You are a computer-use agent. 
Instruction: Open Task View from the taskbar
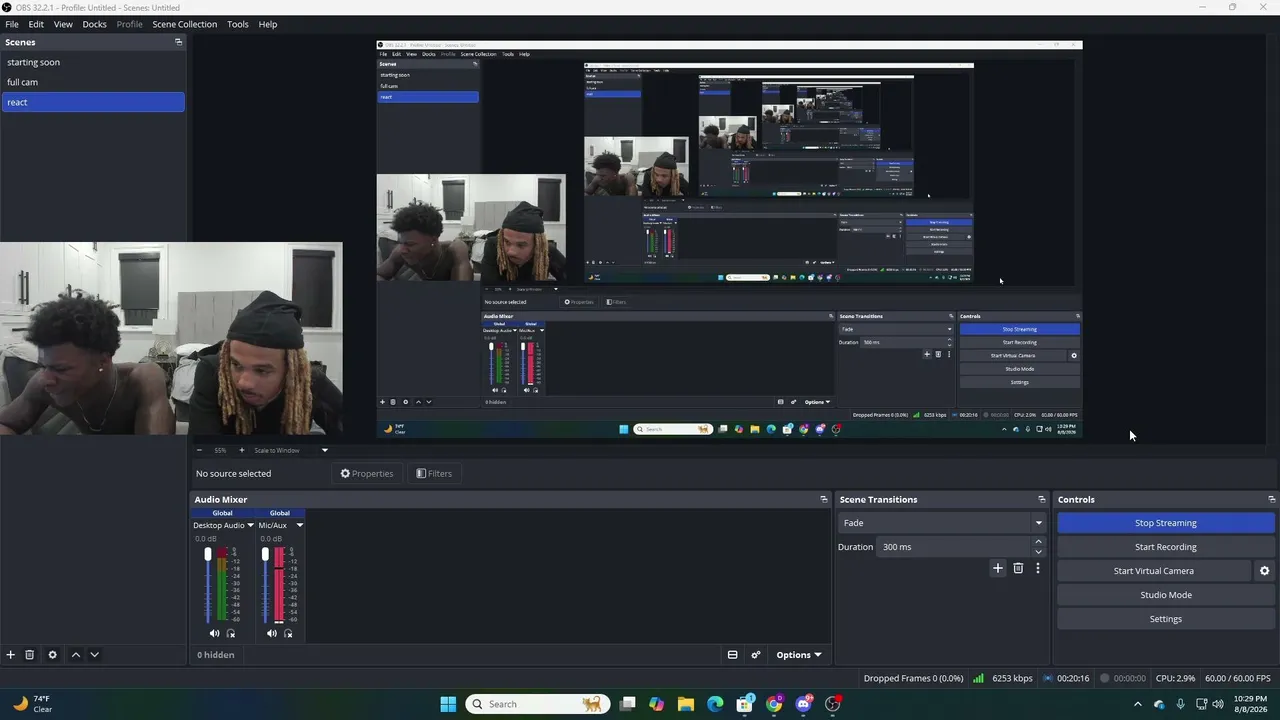click(x=627, y=704)
